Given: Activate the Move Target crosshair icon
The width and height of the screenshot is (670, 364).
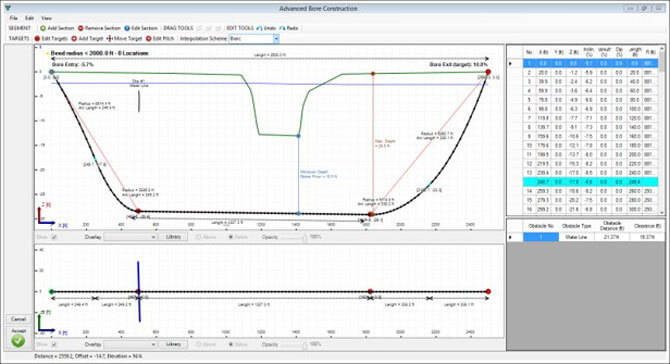Looking at the screenshot, I should [x=109, y=38].
